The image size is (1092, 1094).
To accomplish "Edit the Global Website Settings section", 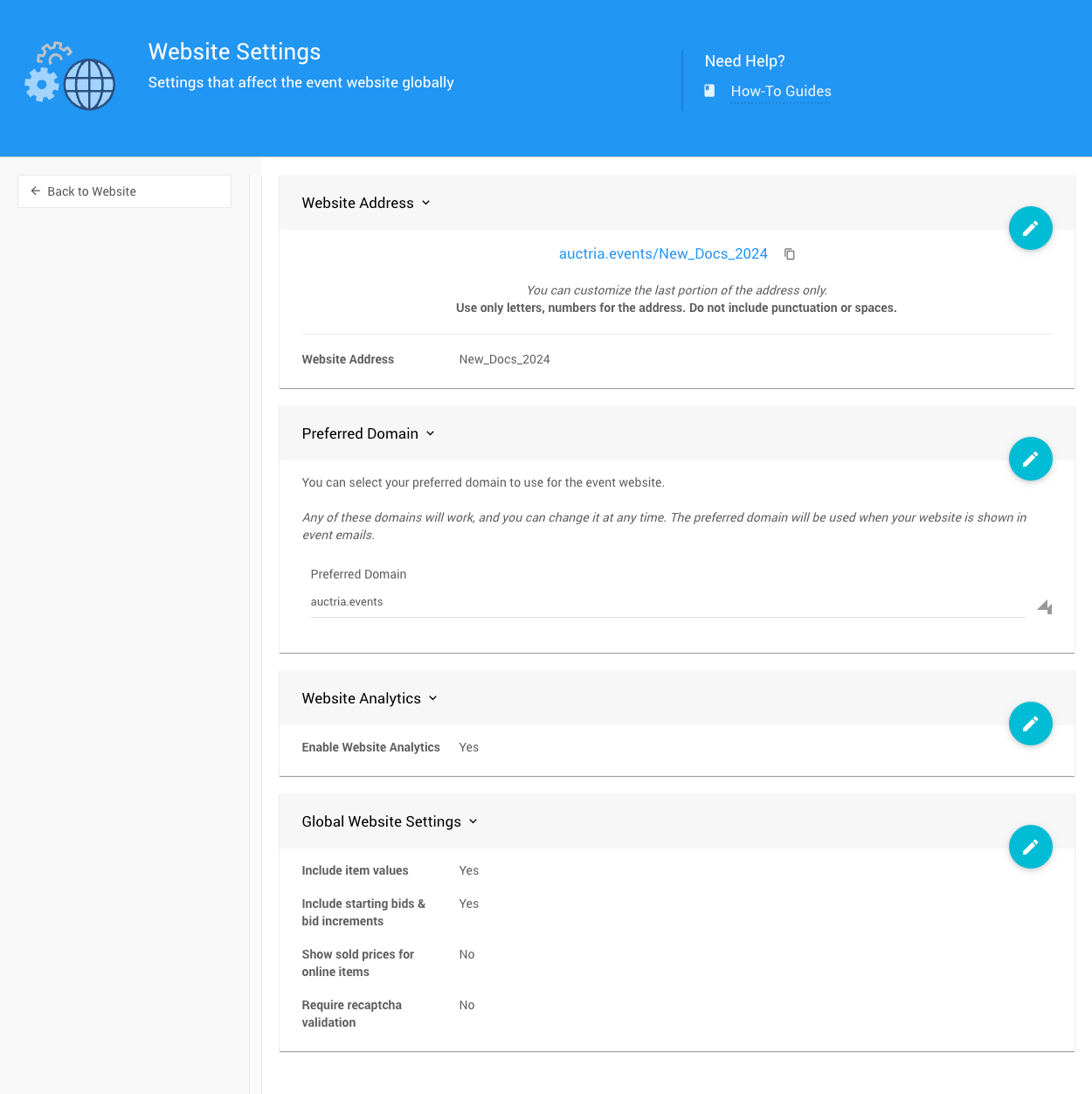I will pyautogui.click(x=1030, y=847).
